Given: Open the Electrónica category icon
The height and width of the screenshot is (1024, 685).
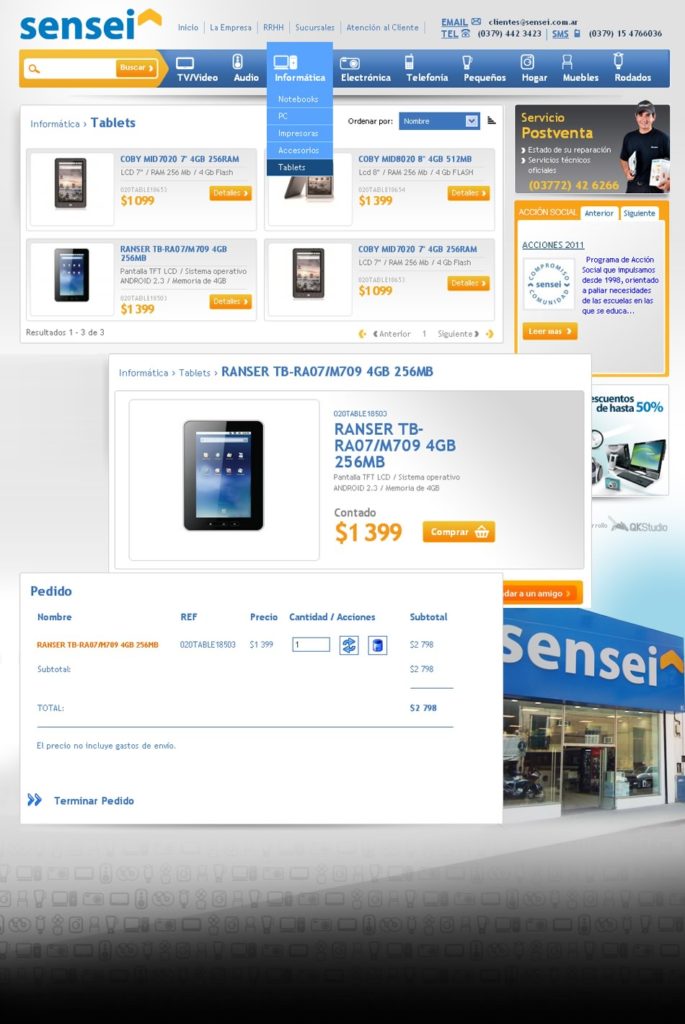Looking at the screenshot, I should [x=350, y=63].
